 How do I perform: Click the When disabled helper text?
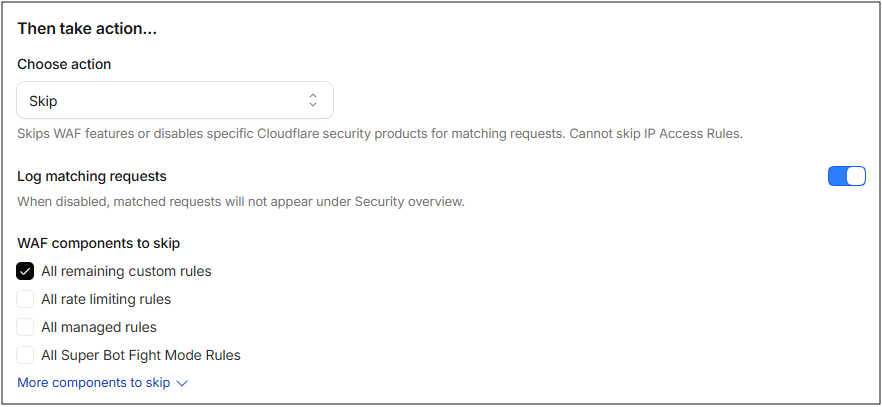coord(241,202)
